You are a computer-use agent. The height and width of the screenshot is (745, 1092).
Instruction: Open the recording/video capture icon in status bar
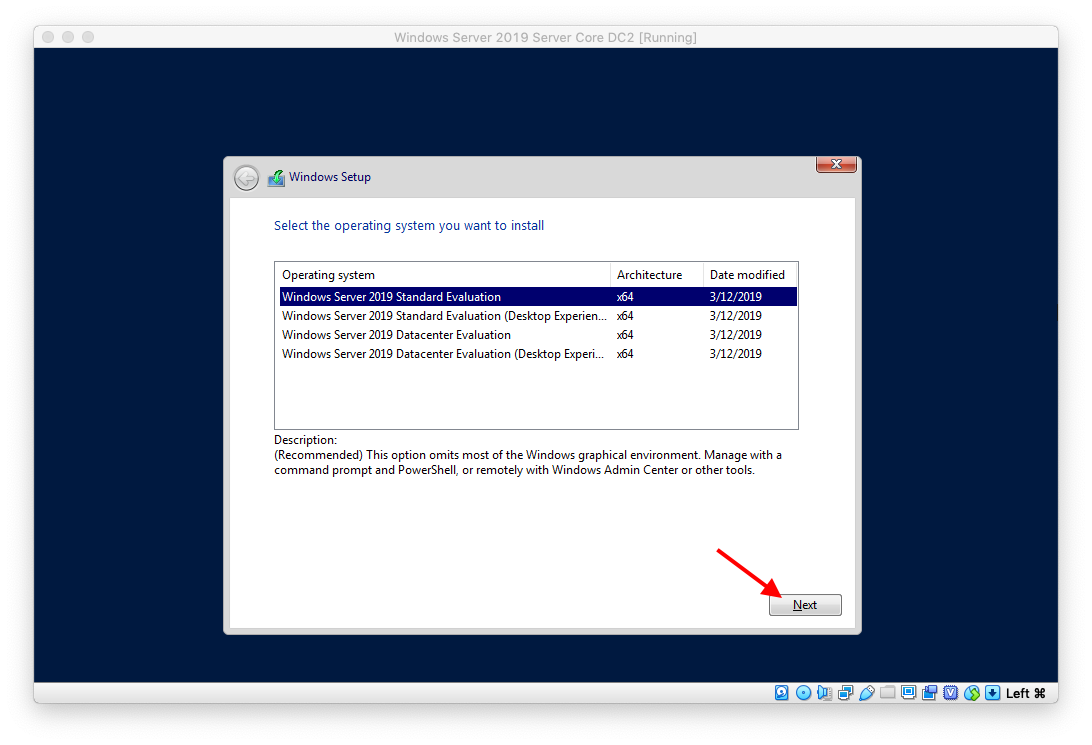pyautogui.click(x=929, y=693)
